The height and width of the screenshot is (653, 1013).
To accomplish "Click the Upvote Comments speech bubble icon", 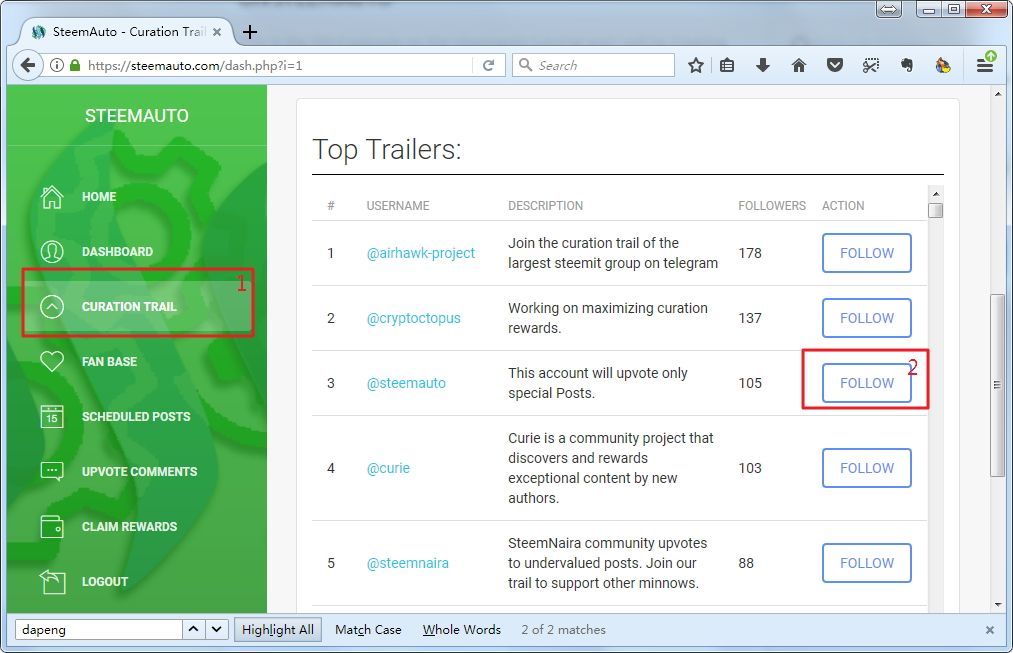I will pyautogui.click(x=52, y=472).
